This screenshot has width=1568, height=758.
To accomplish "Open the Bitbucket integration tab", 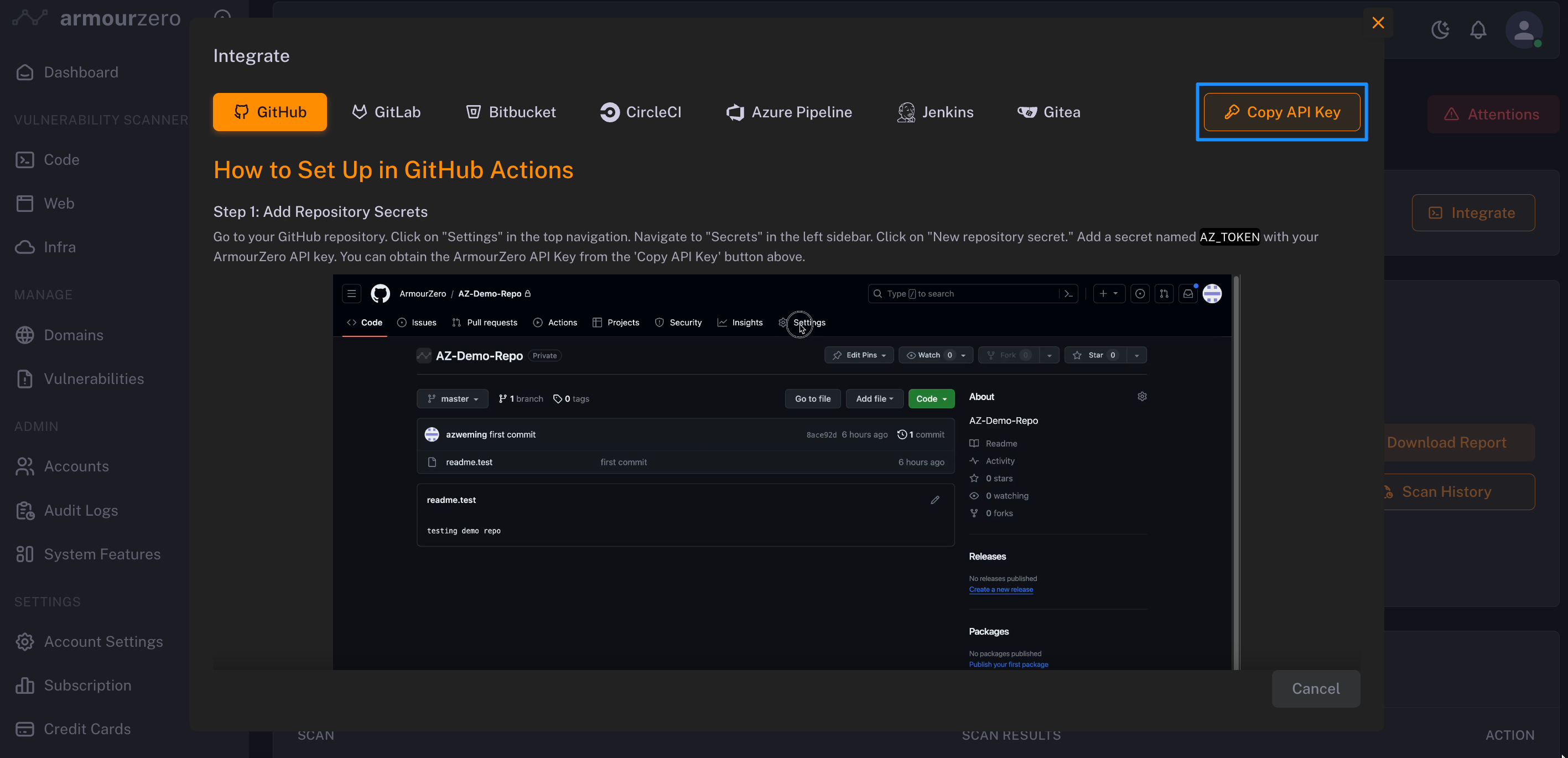I will 510,112.
